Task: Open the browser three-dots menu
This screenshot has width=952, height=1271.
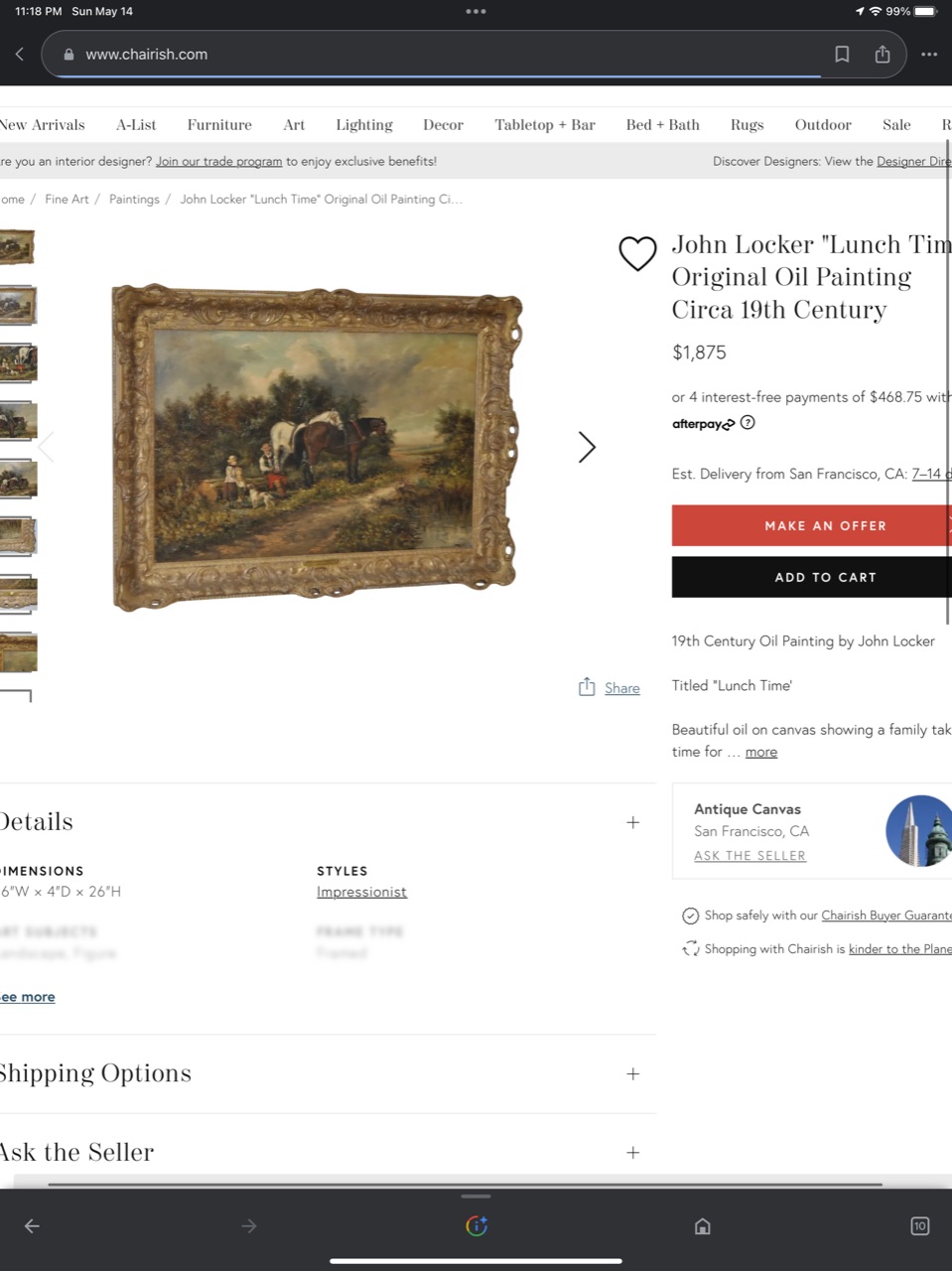Action: [929, 55]
